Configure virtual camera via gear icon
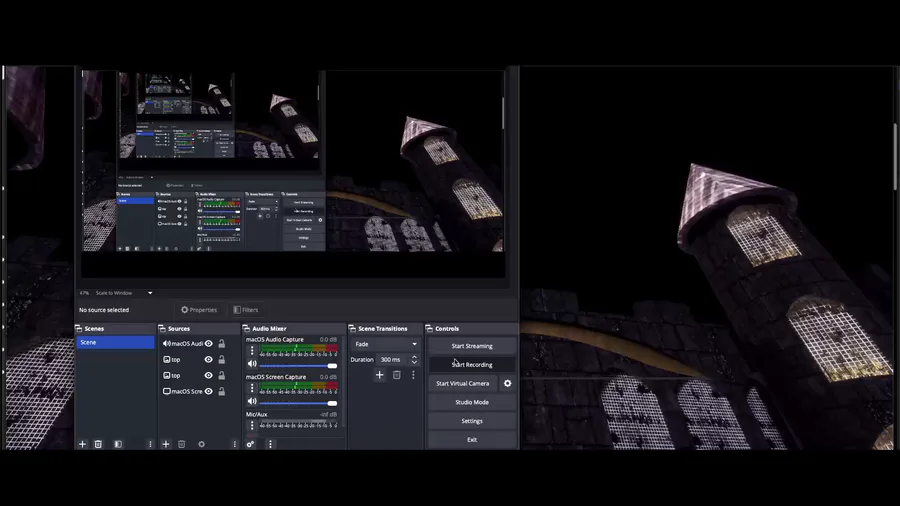900x506 pixels. 507,383
